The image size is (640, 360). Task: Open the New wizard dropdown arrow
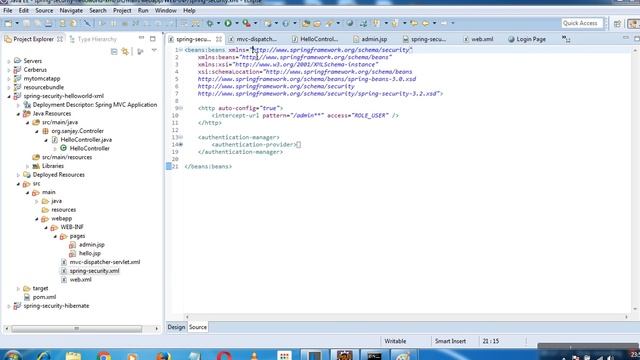pyautogui.click(x=17, y=23)
